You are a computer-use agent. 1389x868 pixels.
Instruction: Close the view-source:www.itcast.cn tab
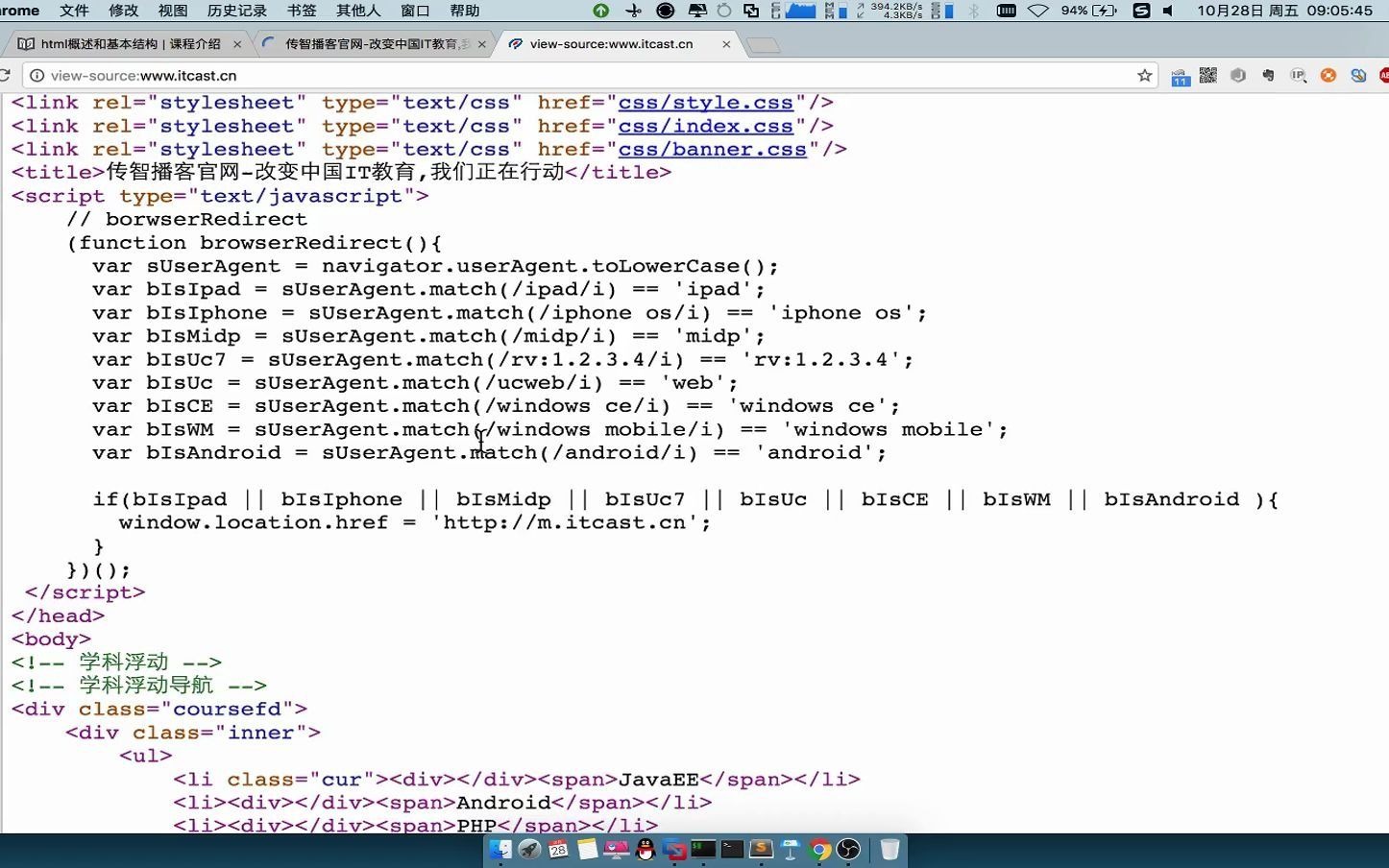(x=726, y=44)
